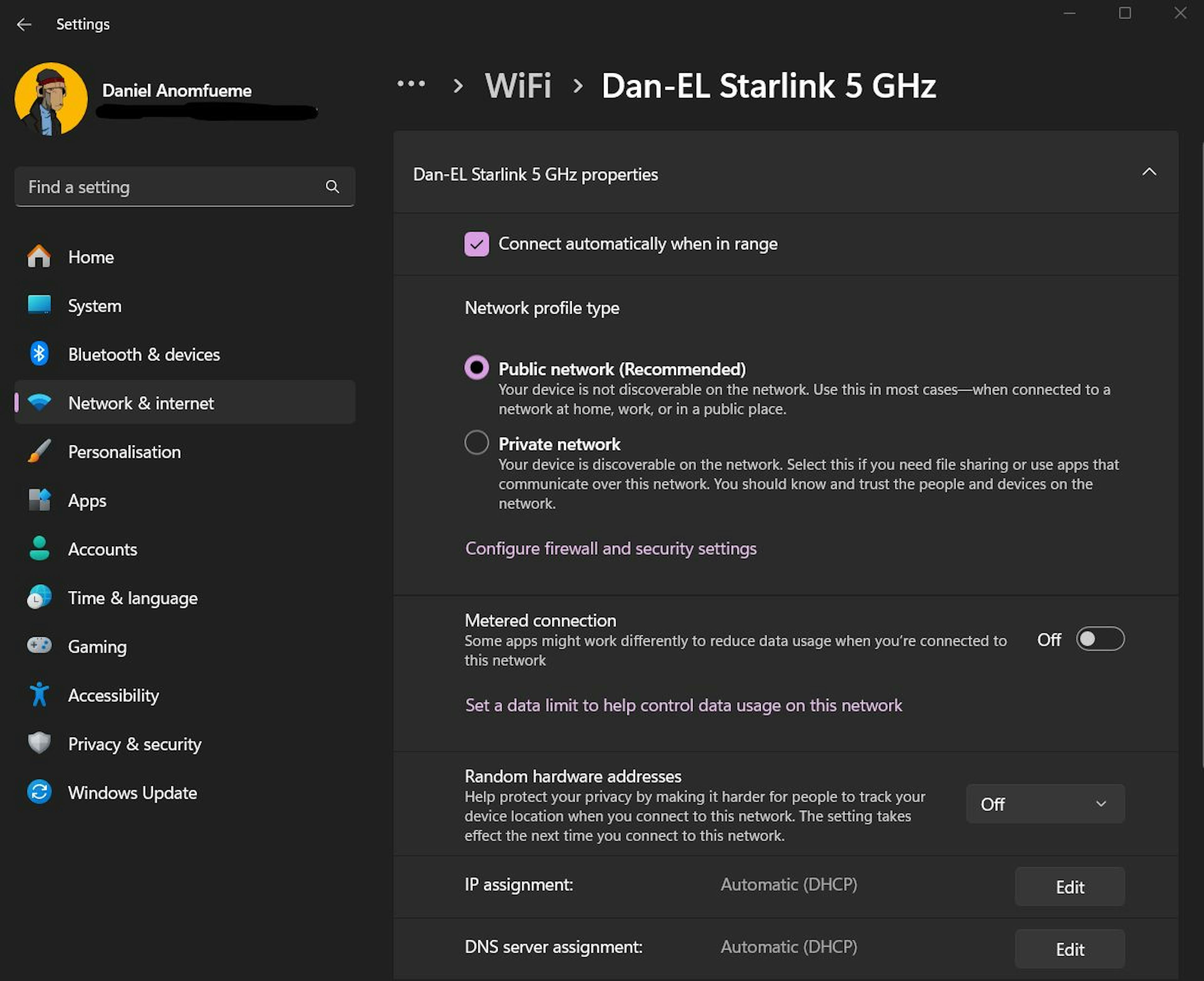Click the Personalisation paintbrush icon
Image resolution: width=1204 pixels, height=981 pixels.
point(39,451)
